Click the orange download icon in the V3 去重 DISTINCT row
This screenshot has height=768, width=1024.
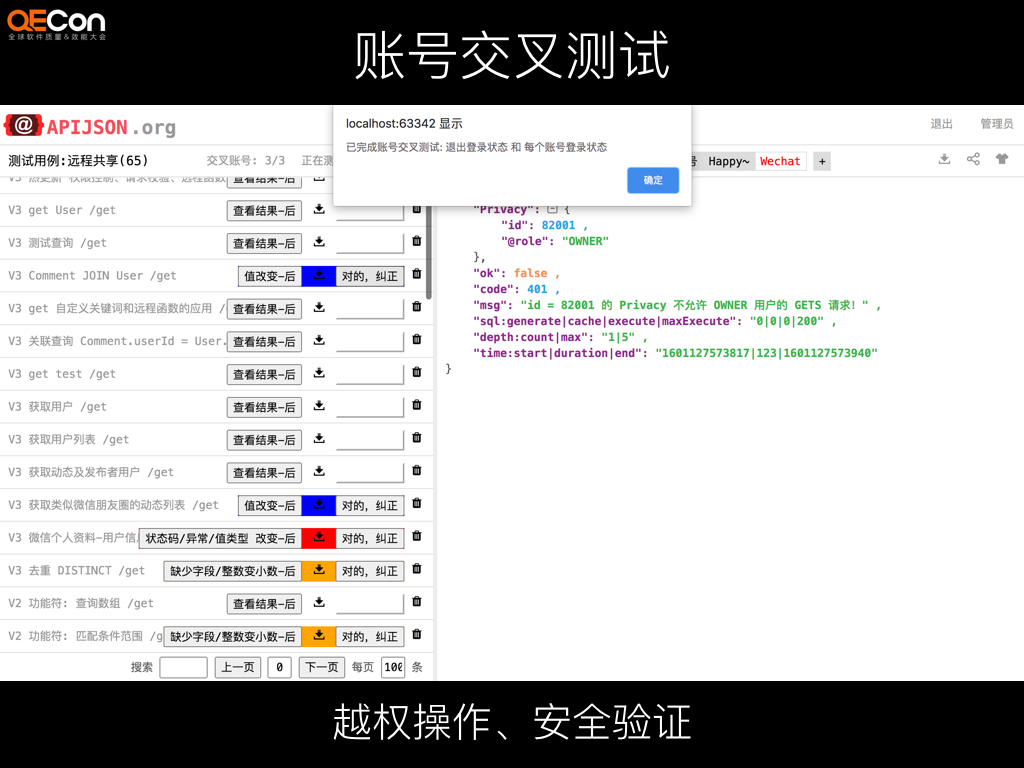click(319, 570)
